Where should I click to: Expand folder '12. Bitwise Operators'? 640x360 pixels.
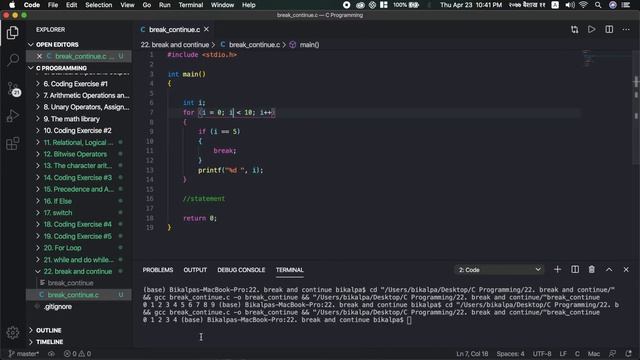tap(79, 154)
